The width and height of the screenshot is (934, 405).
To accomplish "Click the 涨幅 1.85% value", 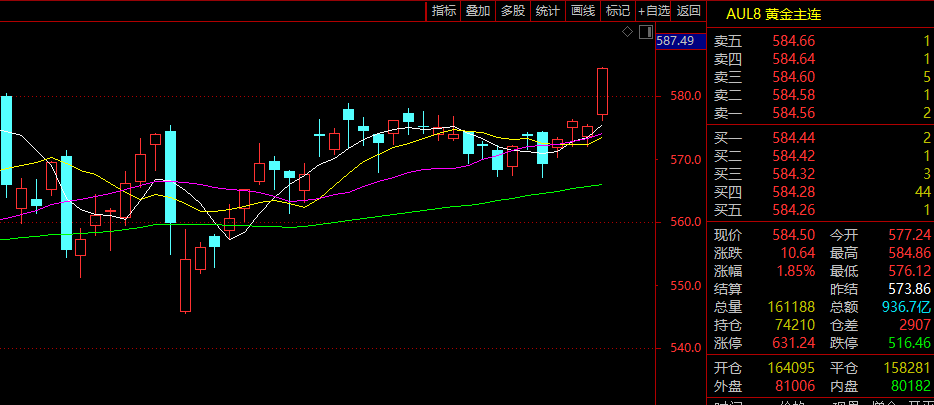I will coord(795,271).
